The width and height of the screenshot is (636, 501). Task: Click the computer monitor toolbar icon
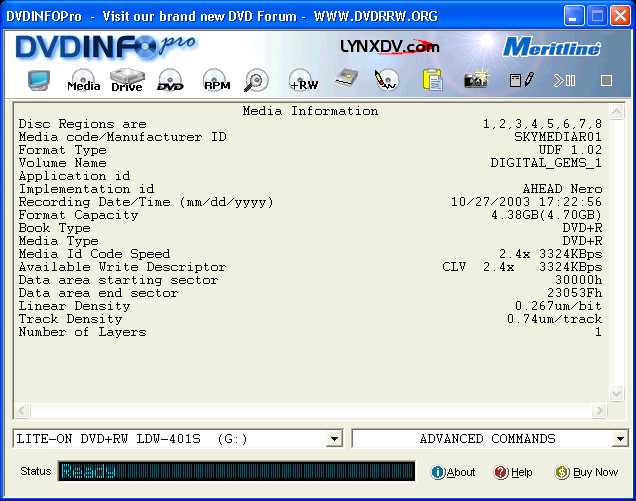pos(39,80)
